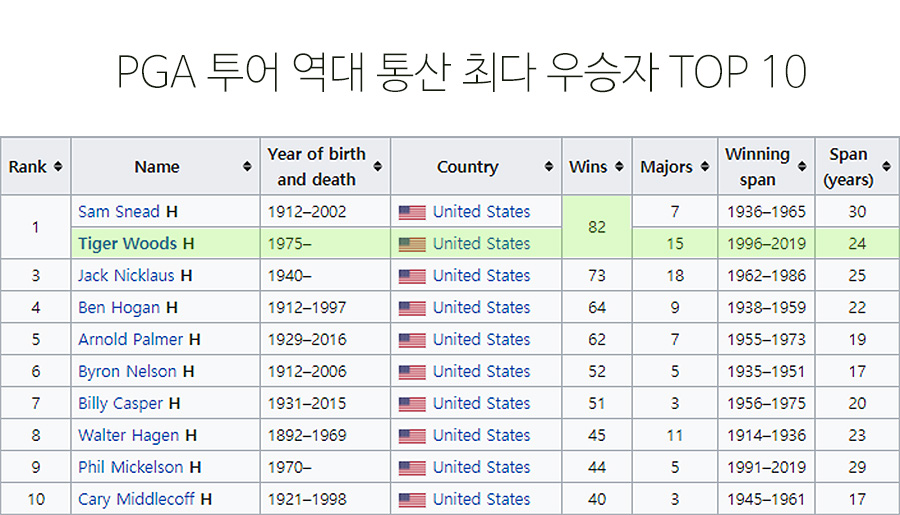Open United States link in Tiger Woods row

[482, 243]
